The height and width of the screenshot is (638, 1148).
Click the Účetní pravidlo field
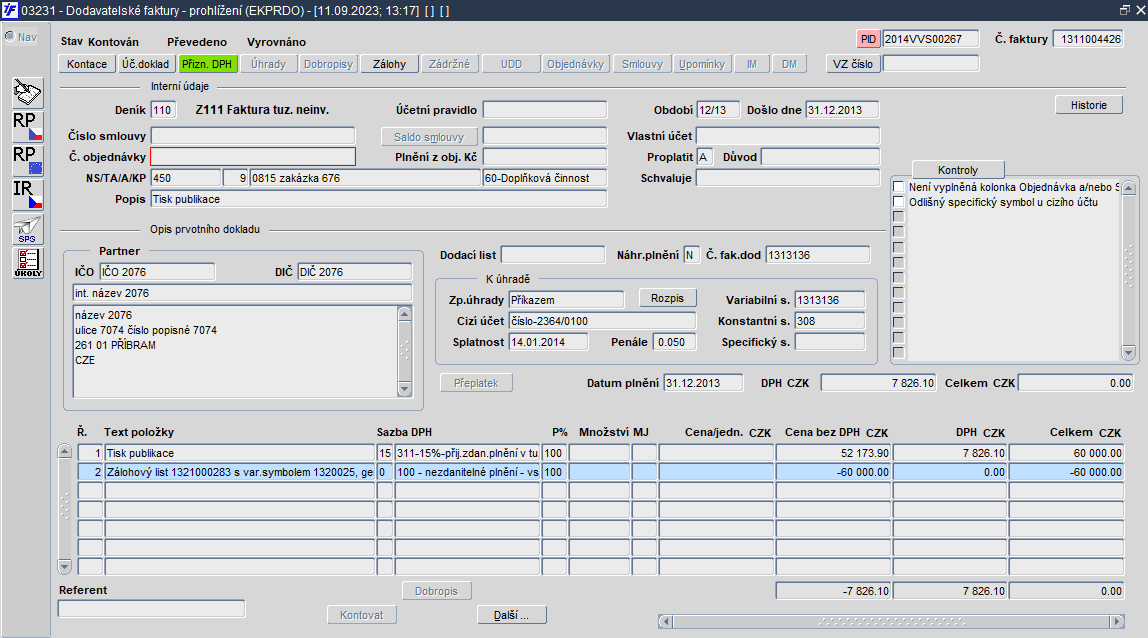pyautogui.click(x=545, y=110)
